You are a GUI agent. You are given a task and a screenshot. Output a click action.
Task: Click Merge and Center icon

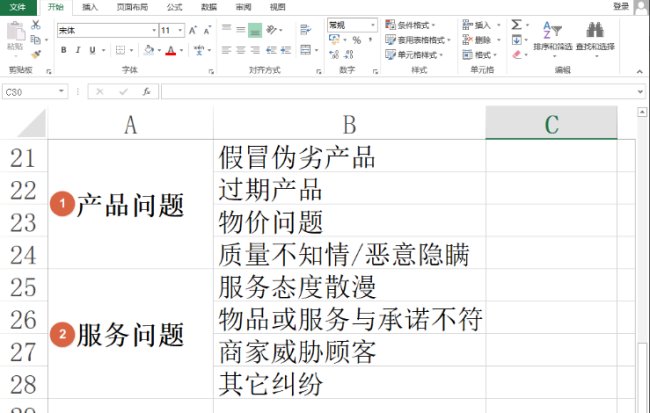306,50
